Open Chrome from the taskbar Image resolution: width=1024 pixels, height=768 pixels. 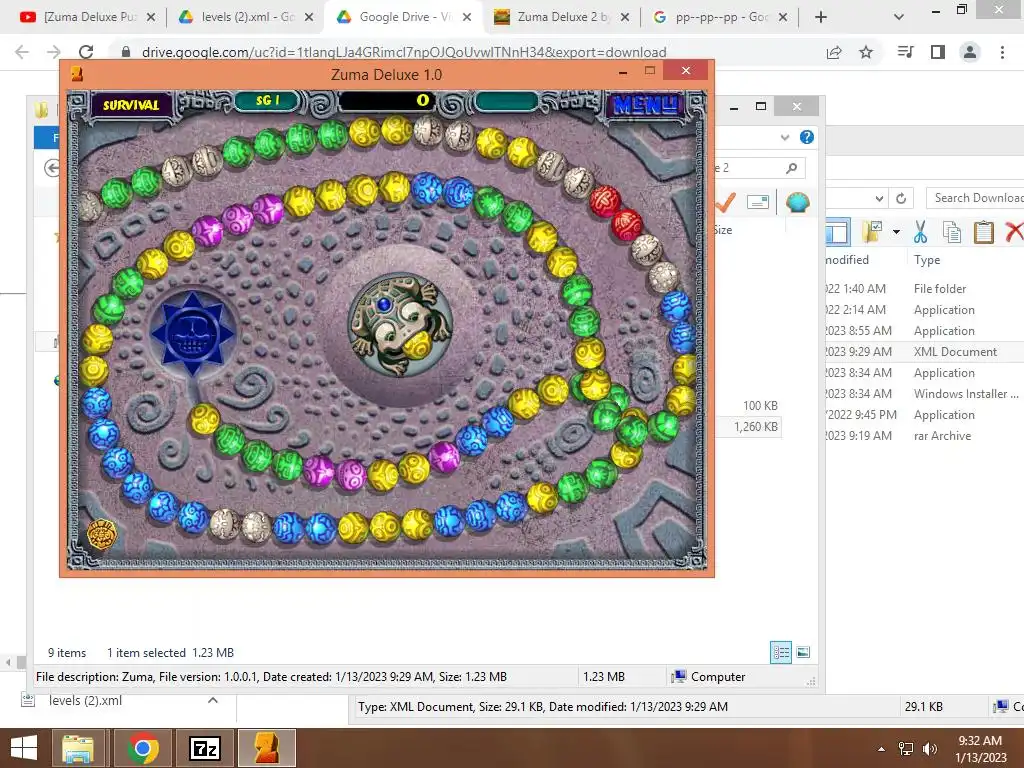click(143, 748)
